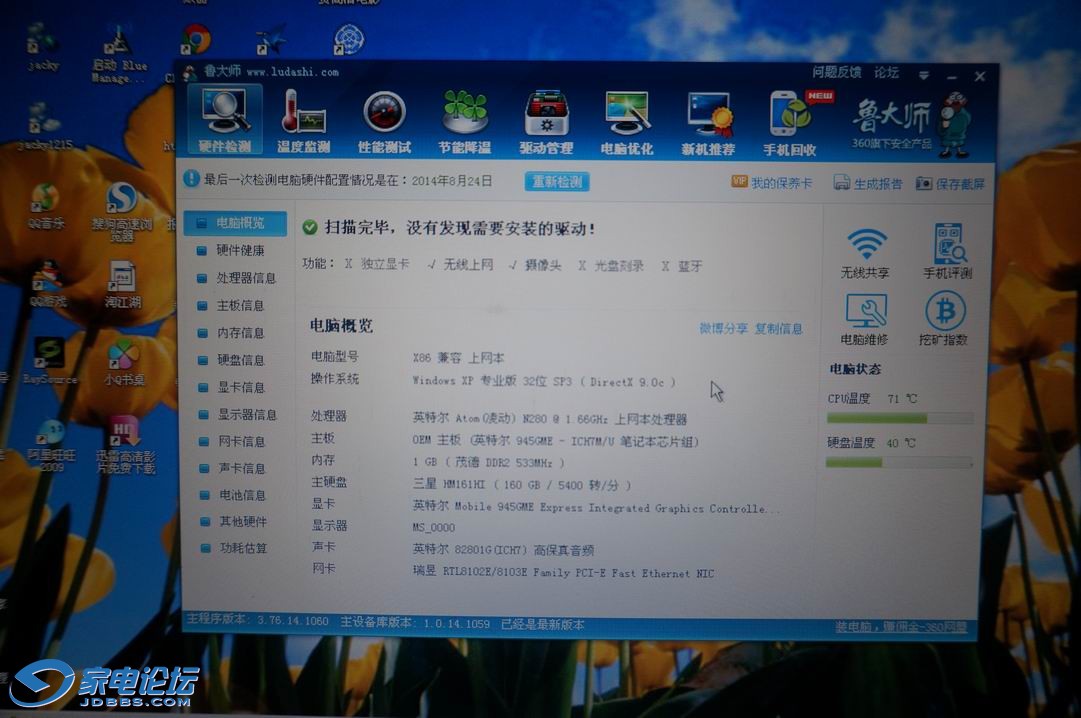Click 生成报告 to generate report
The height and width of the screenshot is (718, 1081).
(x=868, y=184)
